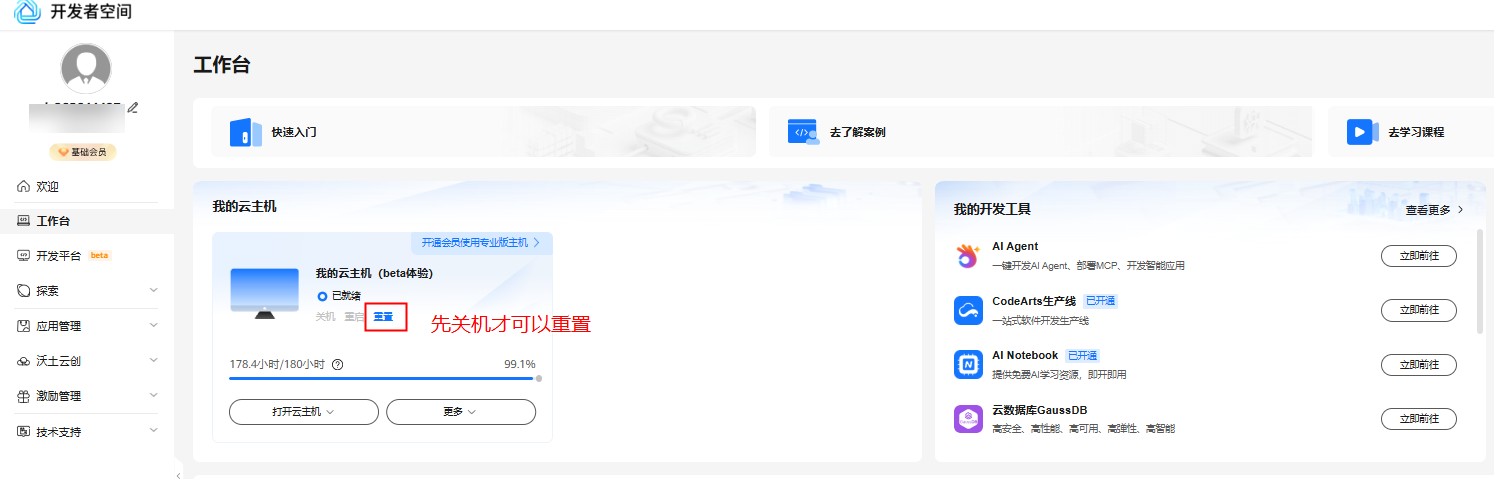The width and height of the screenshot is (1494, 479).
Task: Click the 应用管理 icon in the sidebar
Action: (24, 326)
